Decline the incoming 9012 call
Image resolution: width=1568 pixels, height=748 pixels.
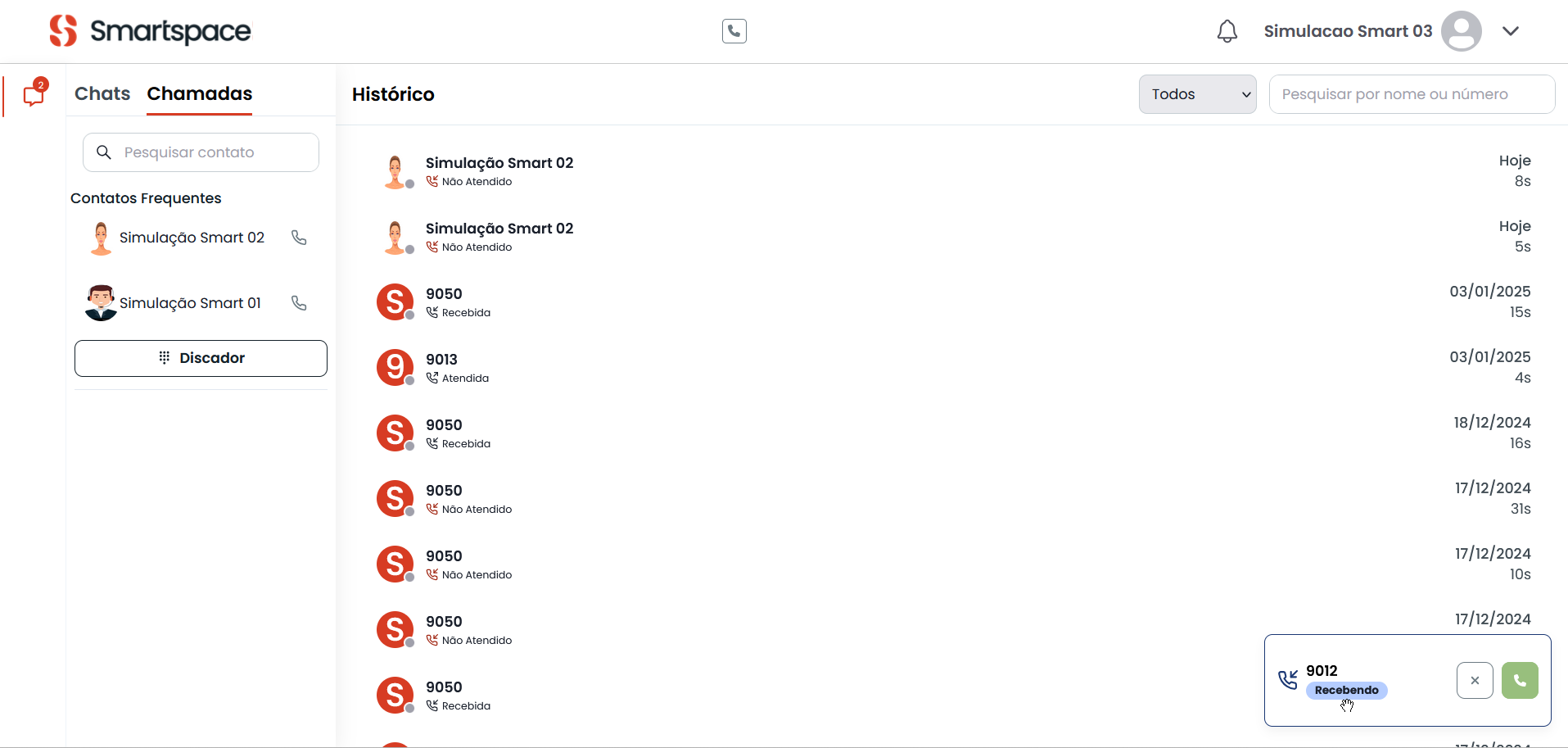point(1475,681)
